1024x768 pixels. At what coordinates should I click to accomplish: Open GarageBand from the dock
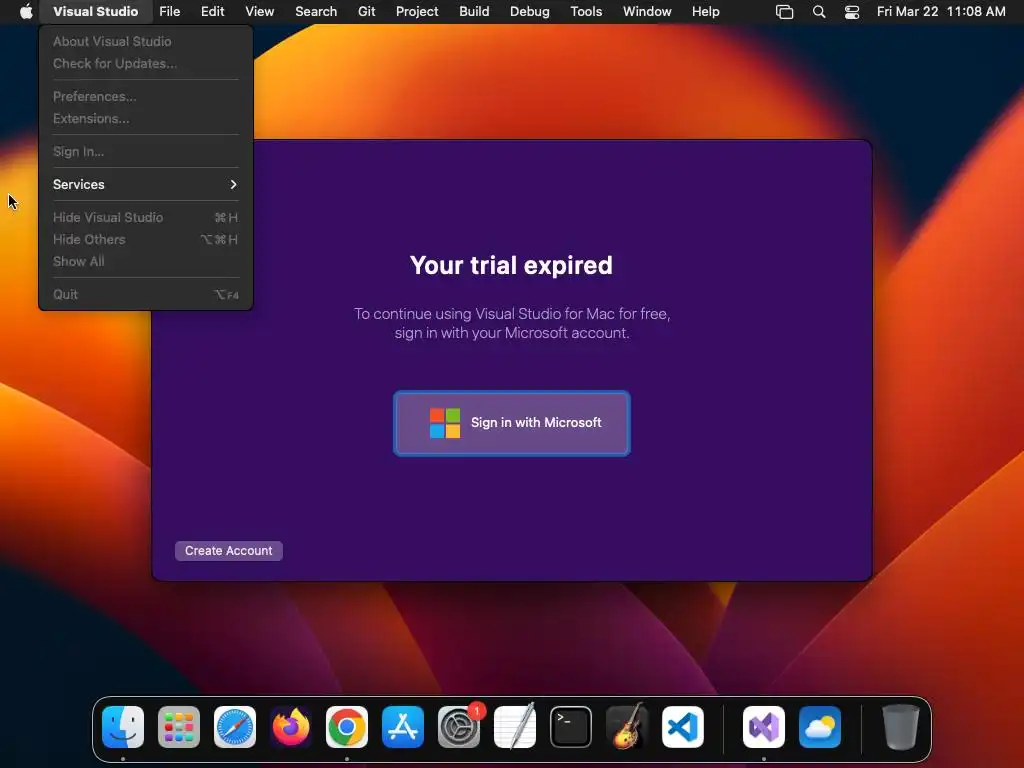(627, 726)
